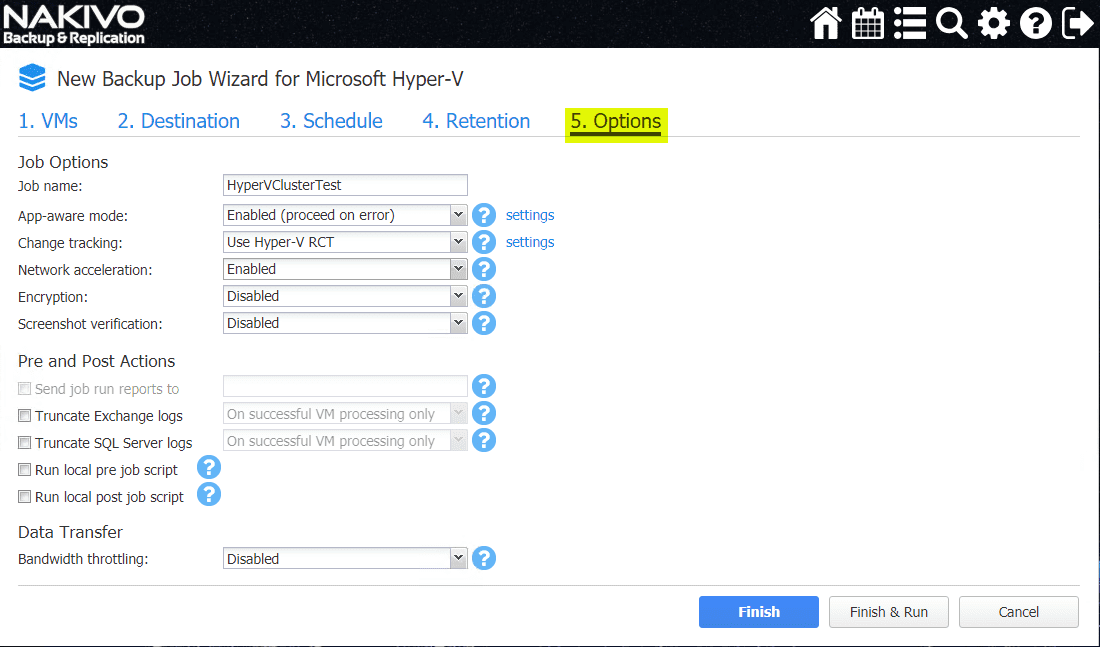The width and height of the screenshot is (1100, 647).
Task: Show help for Network acceleration
Action: 484,269
